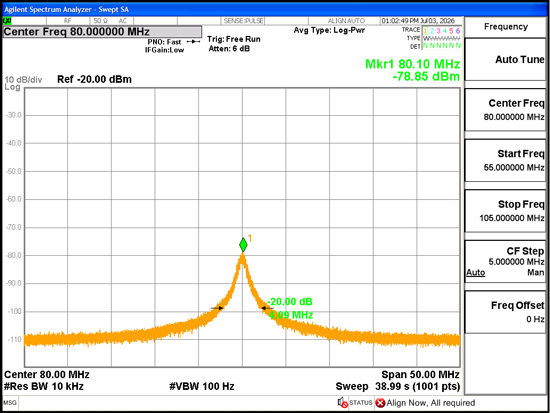The width and height of the screenshot is (550, 413).
Task: Click the Avg Type: Log-Pwr label
Action: click(329, 30)
